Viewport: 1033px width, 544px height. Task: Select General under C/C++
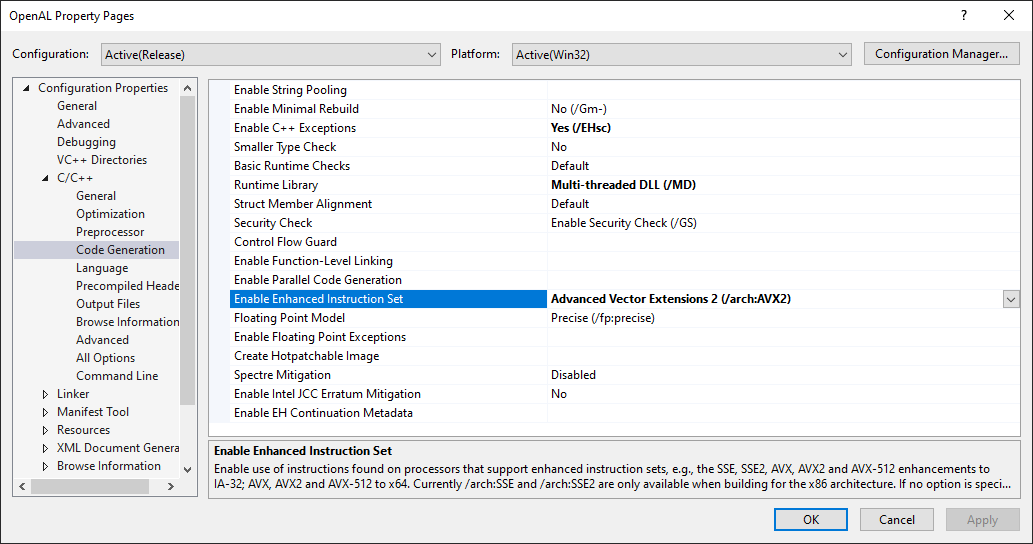(x=96, y=196)
